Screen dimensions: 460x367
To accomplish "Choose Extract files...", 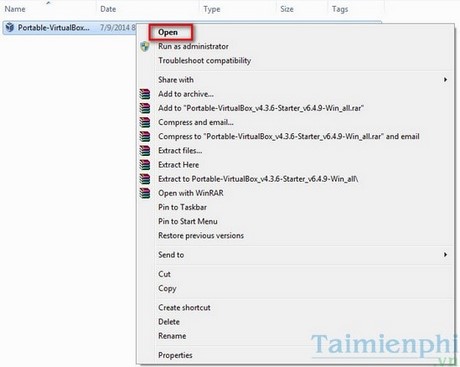I will click(x=180, y=151).
